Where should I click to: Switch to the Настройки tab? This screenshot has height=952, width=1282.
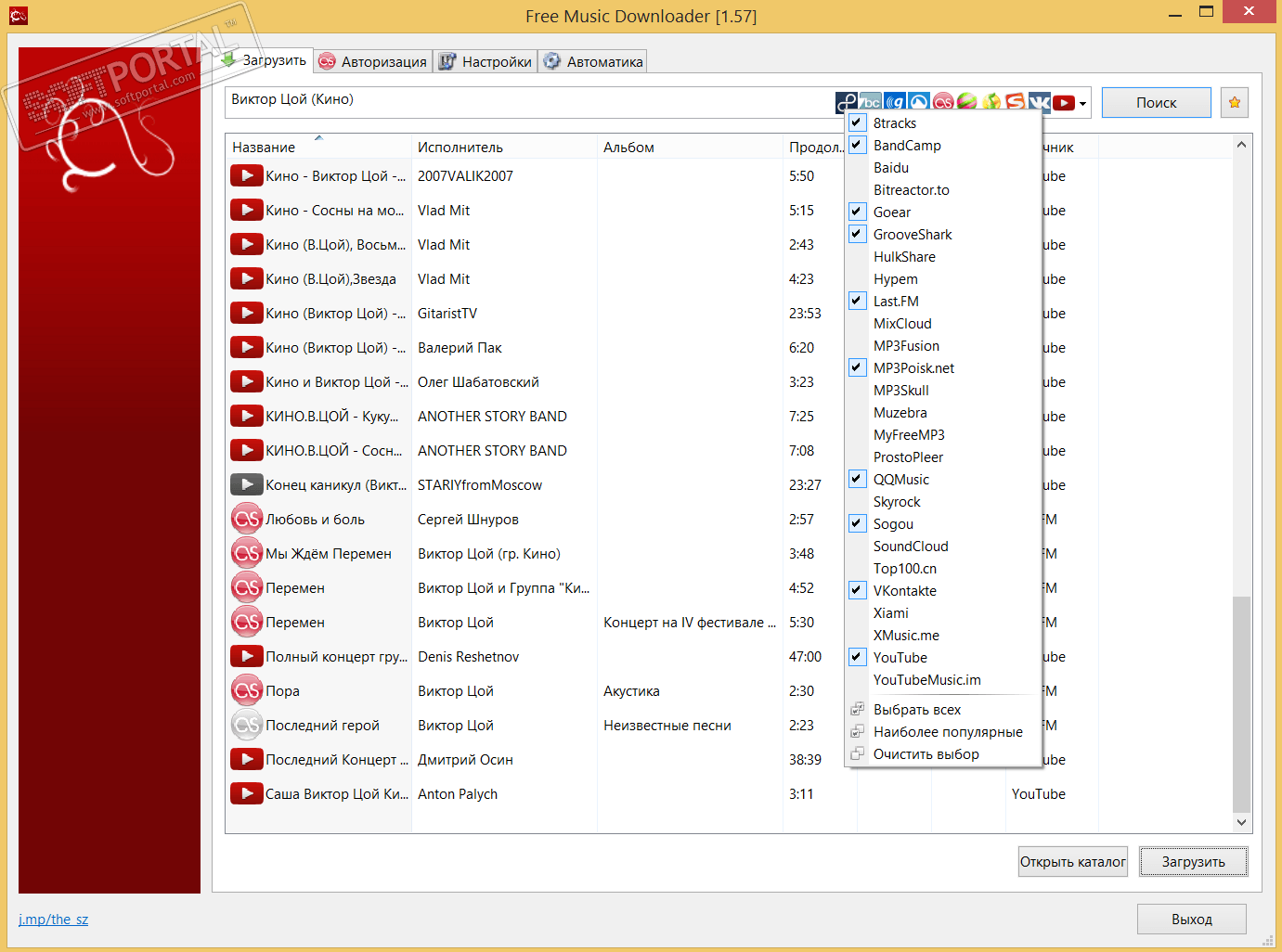[486, 61]
